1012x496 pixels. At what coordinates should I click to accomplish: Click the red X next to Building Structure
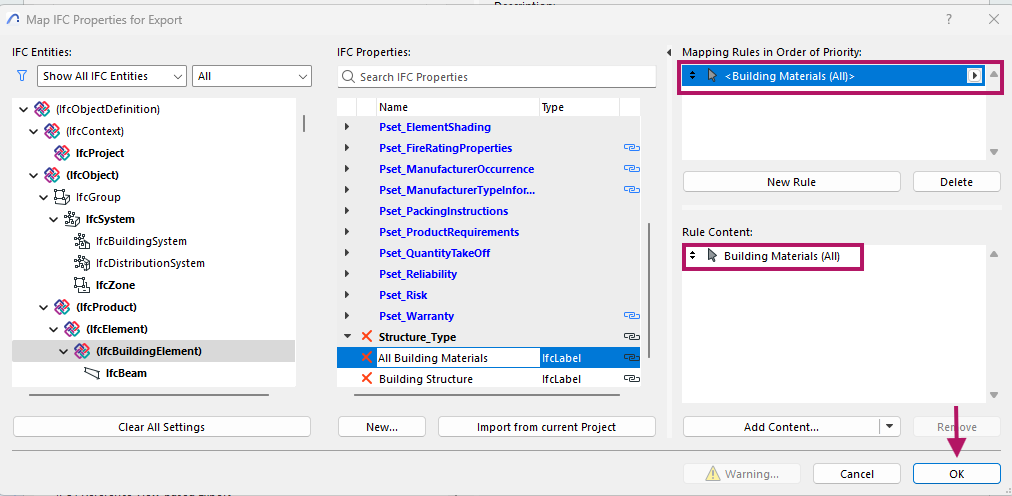pos(366,379)
